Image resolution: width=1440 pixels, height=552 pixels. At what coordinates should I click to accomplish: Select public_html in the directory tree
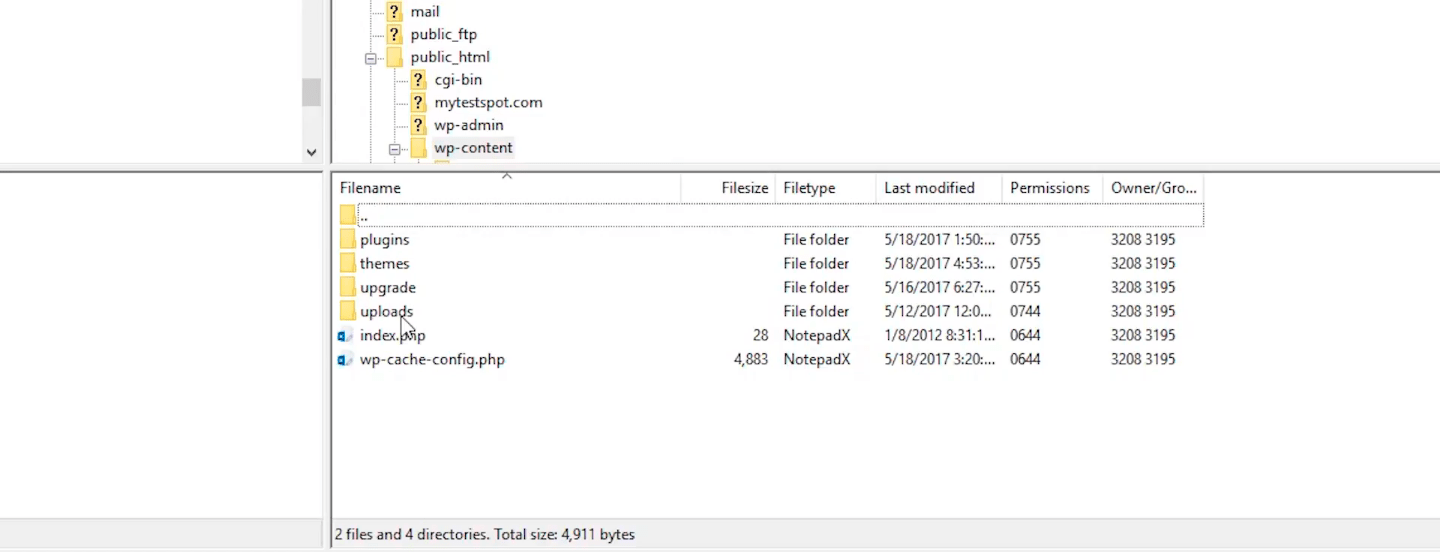(450, 57)
